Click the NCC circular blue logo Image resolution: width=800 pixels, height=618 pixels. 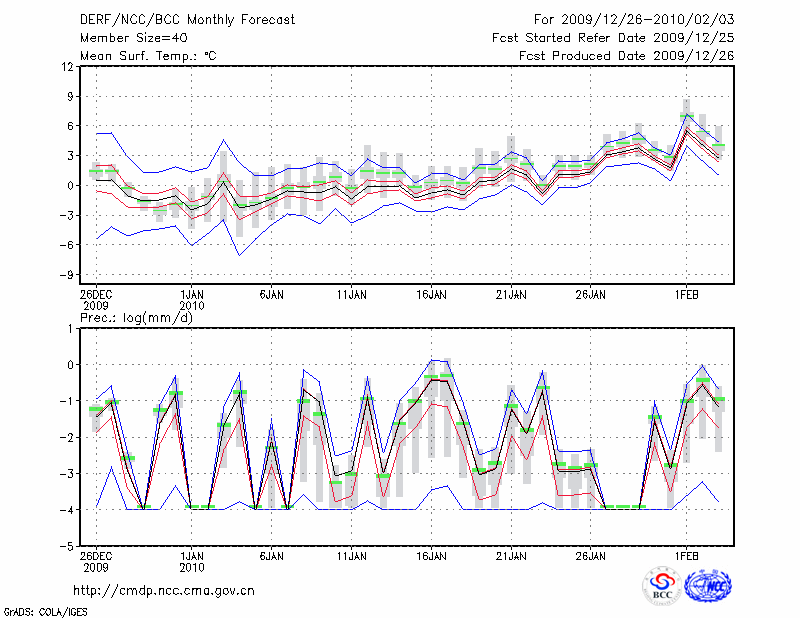click(707, 585)
